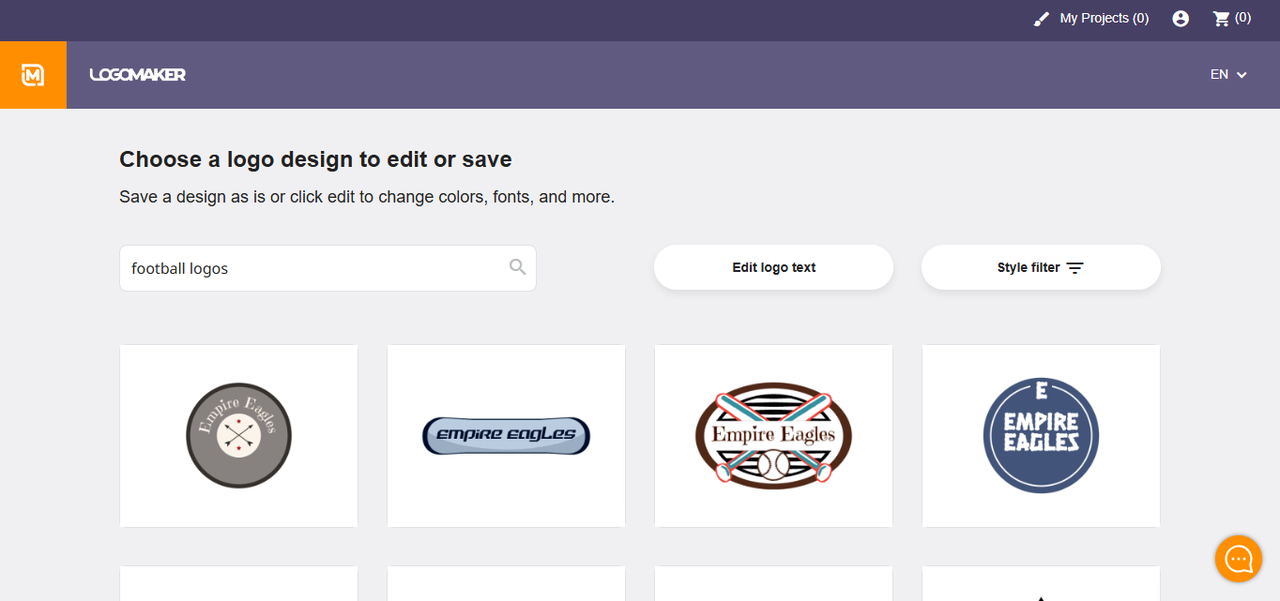1280x601 pixels.
Task: Click the partially visible second-row first logo card
Action: click(238, 584)
